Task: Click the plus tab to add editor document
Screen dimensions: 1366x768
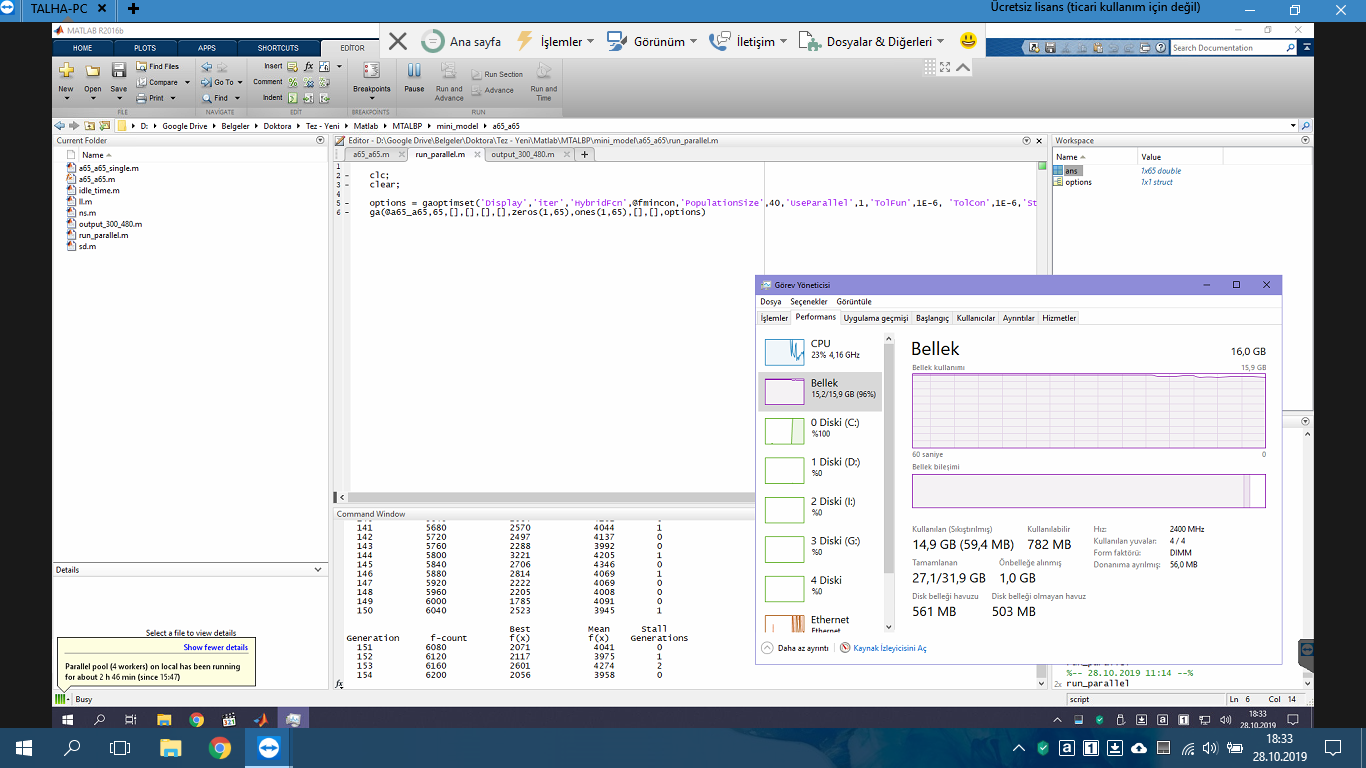Action: (585, 155)
